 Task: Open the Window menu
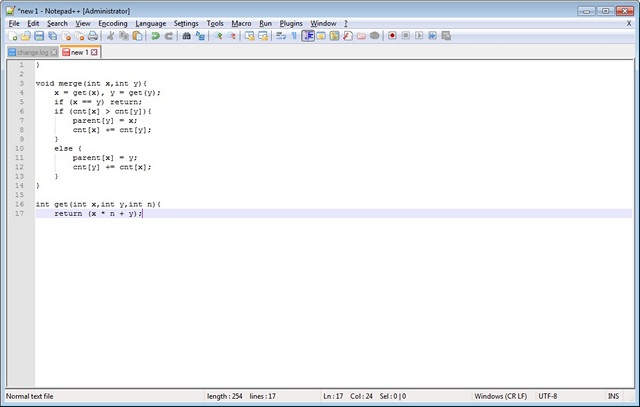323,24
